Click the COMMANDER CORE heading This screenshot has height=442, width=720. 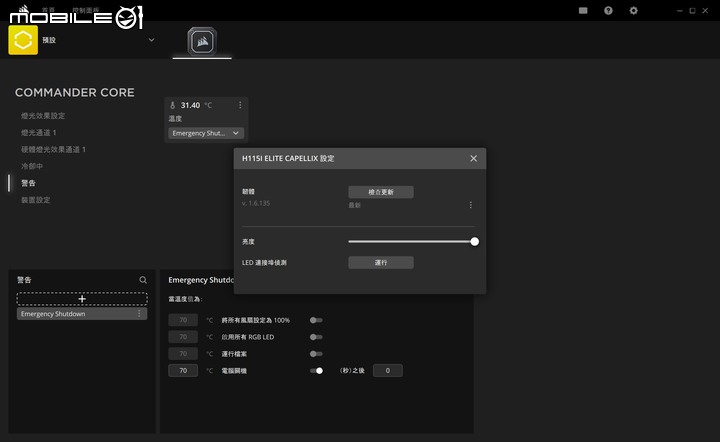75,92
